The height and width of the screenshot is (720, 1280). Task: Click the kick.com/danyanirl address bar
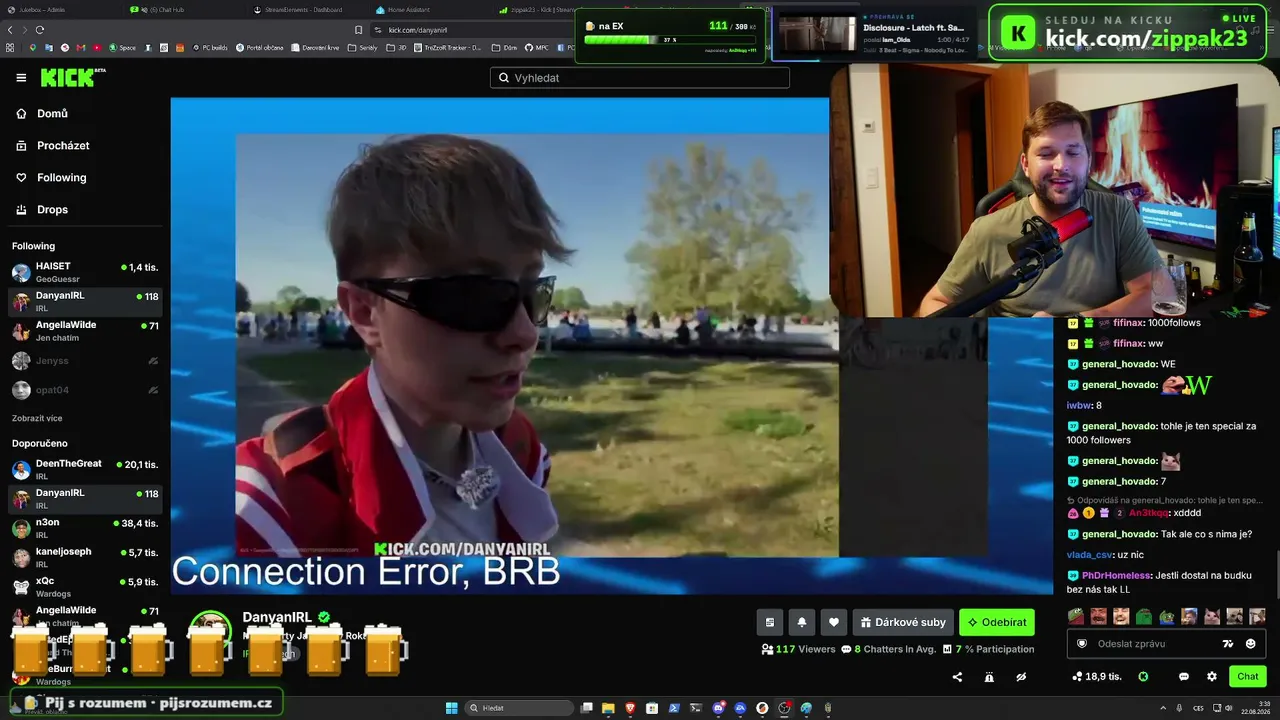(x=470, y=30)
